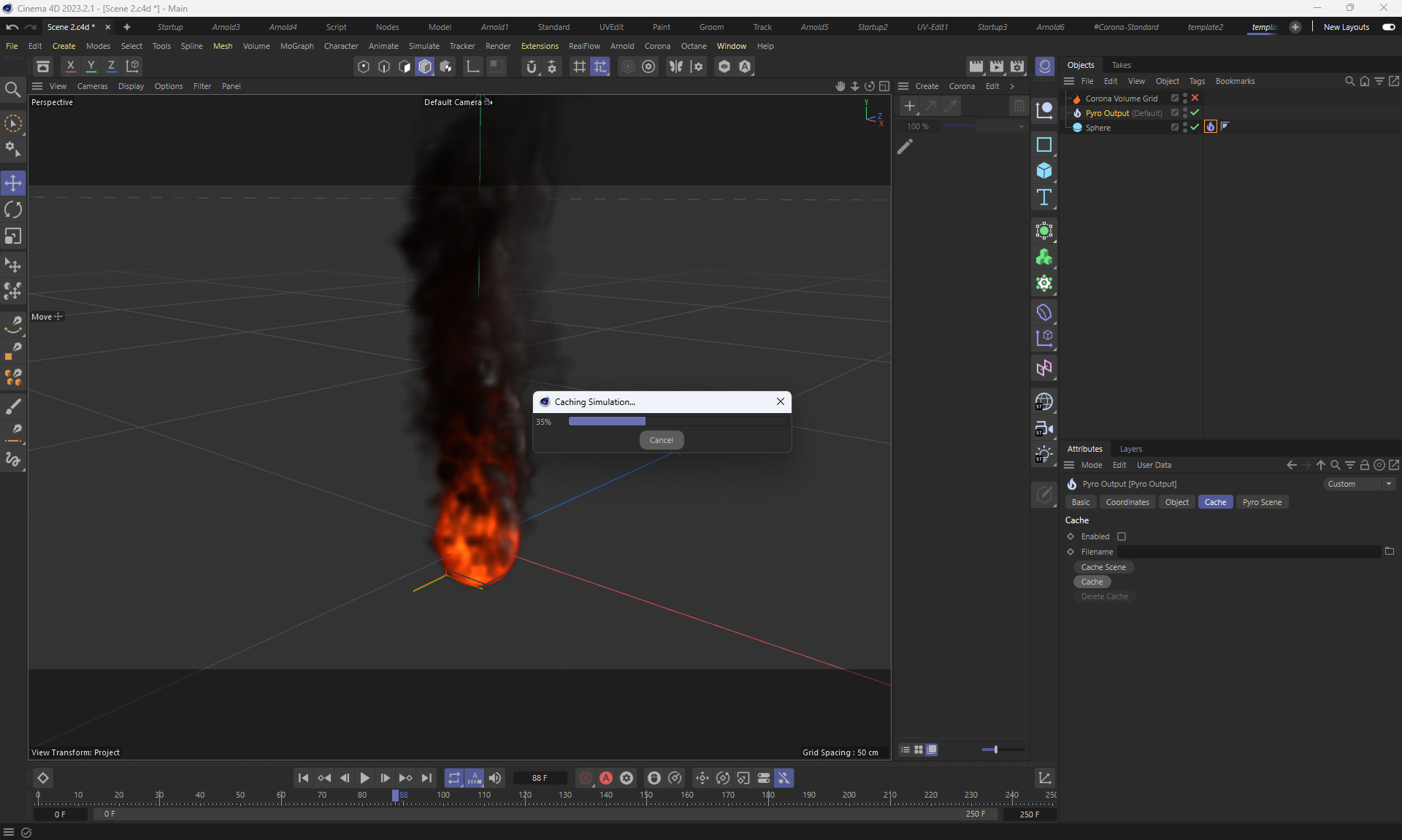This screenshot has height=840, width=1402.
Task: Switch to the Pyro Scene tab
Action: (x=1262, y=502)
